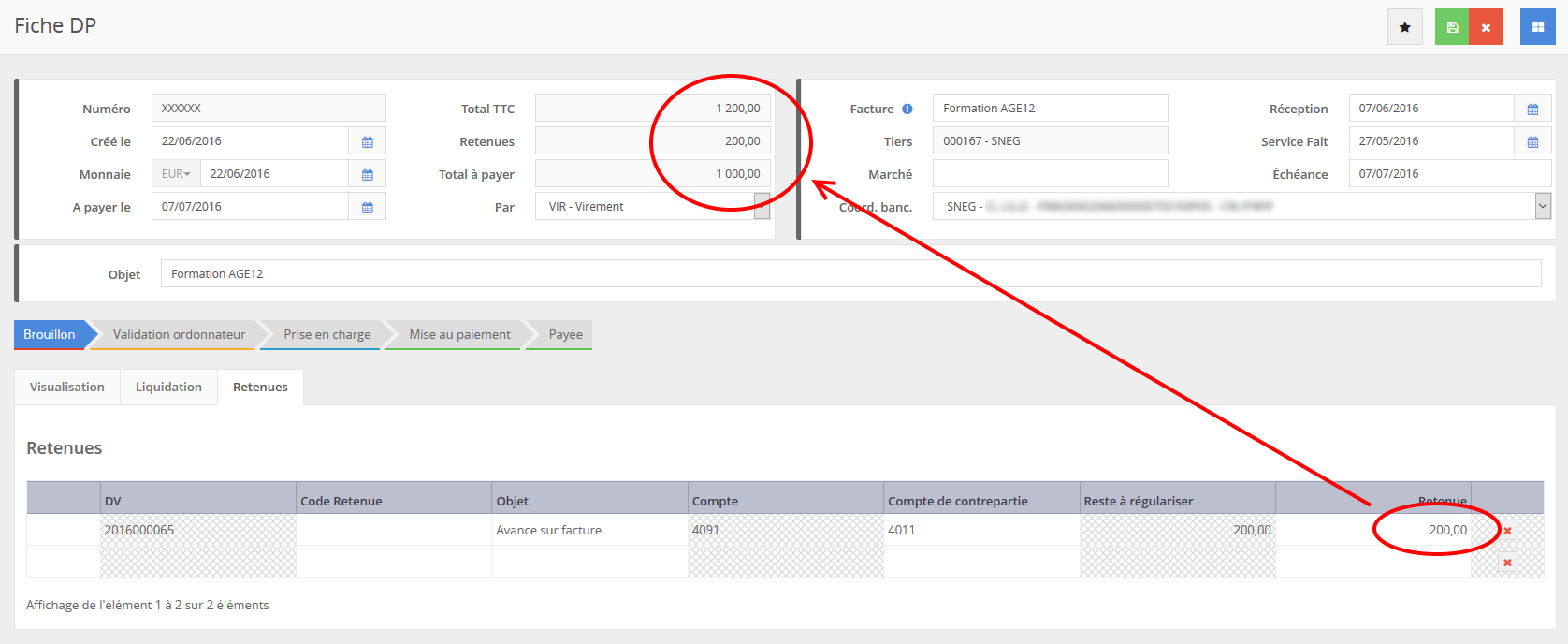Sort by Code Retenue column header
The height and width of the screenshot is (644, 1568).
(x=341, y=501)
